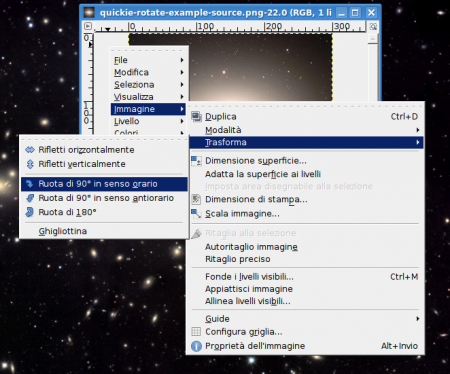450x374 pixels.
Task: Open the Modalità submenu
Action: click(x=305, y=130)
